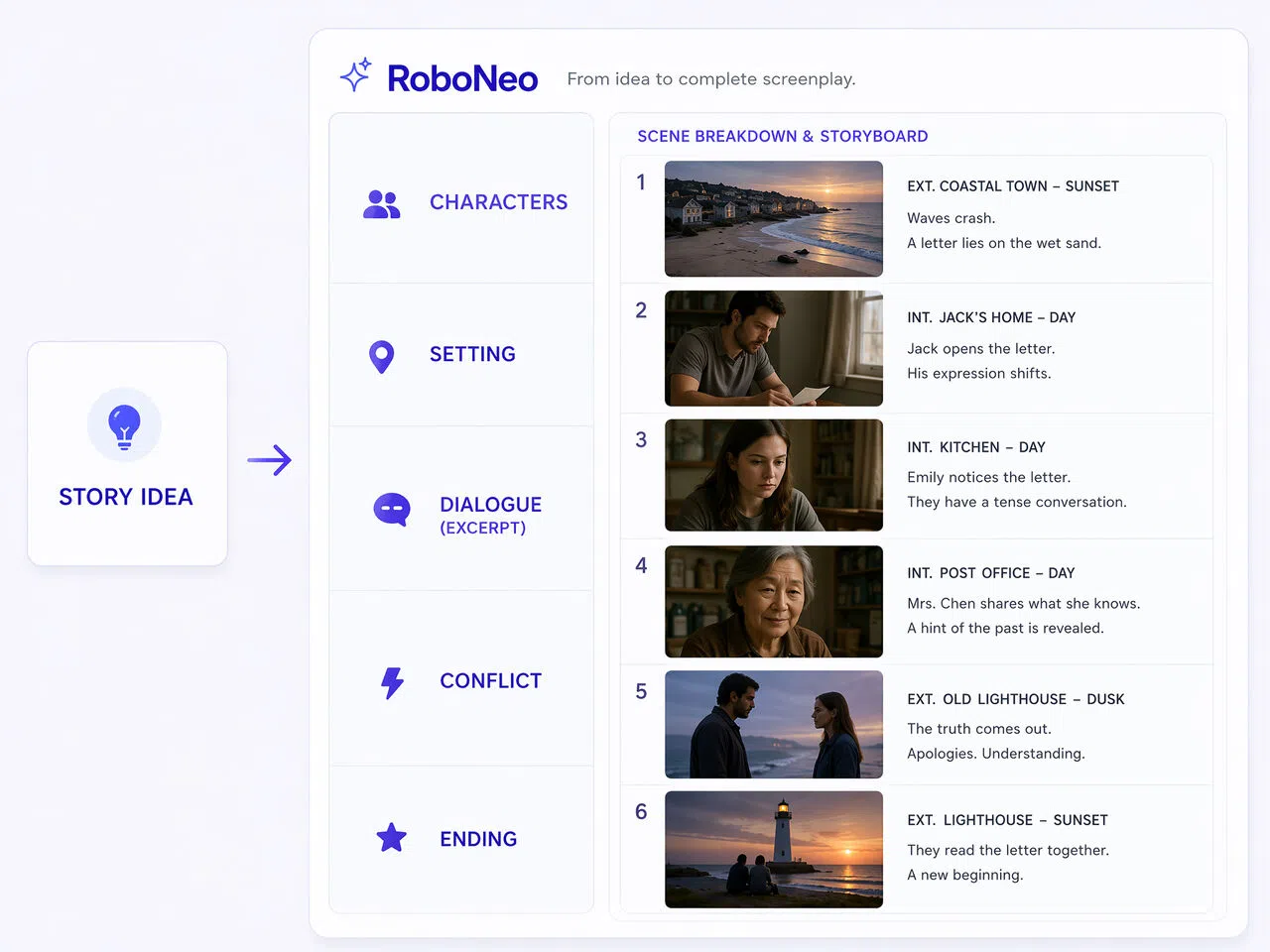Click 'His expression shifts.'
The height and width of the screenshot is (952, 1270).
pos(979,374)
